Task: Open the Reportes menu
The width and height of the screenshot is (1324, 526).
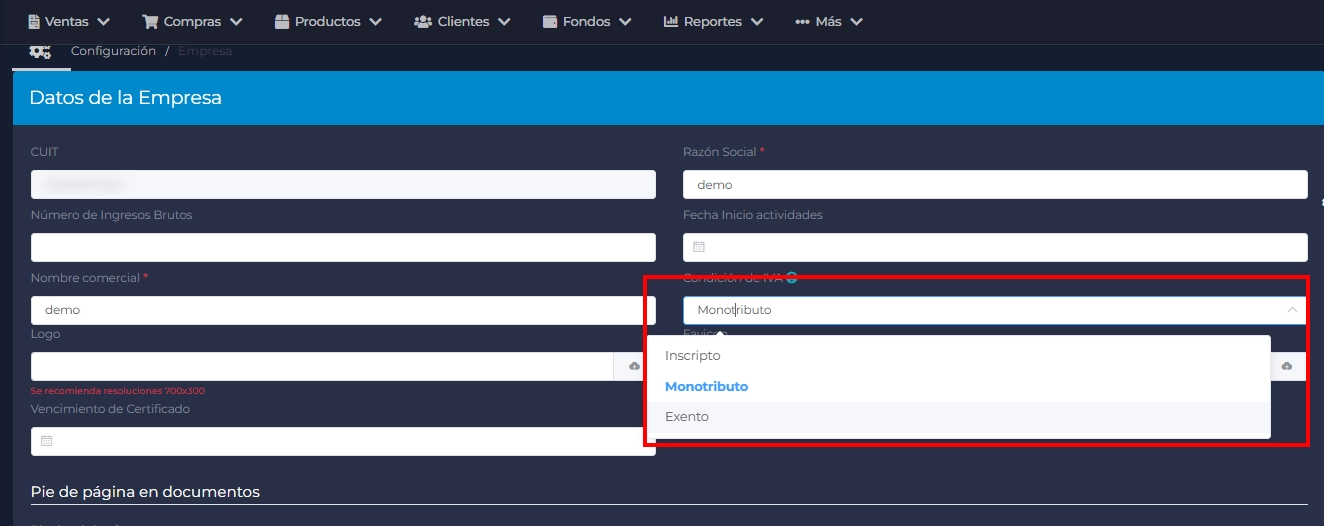Action: (713, 21)
